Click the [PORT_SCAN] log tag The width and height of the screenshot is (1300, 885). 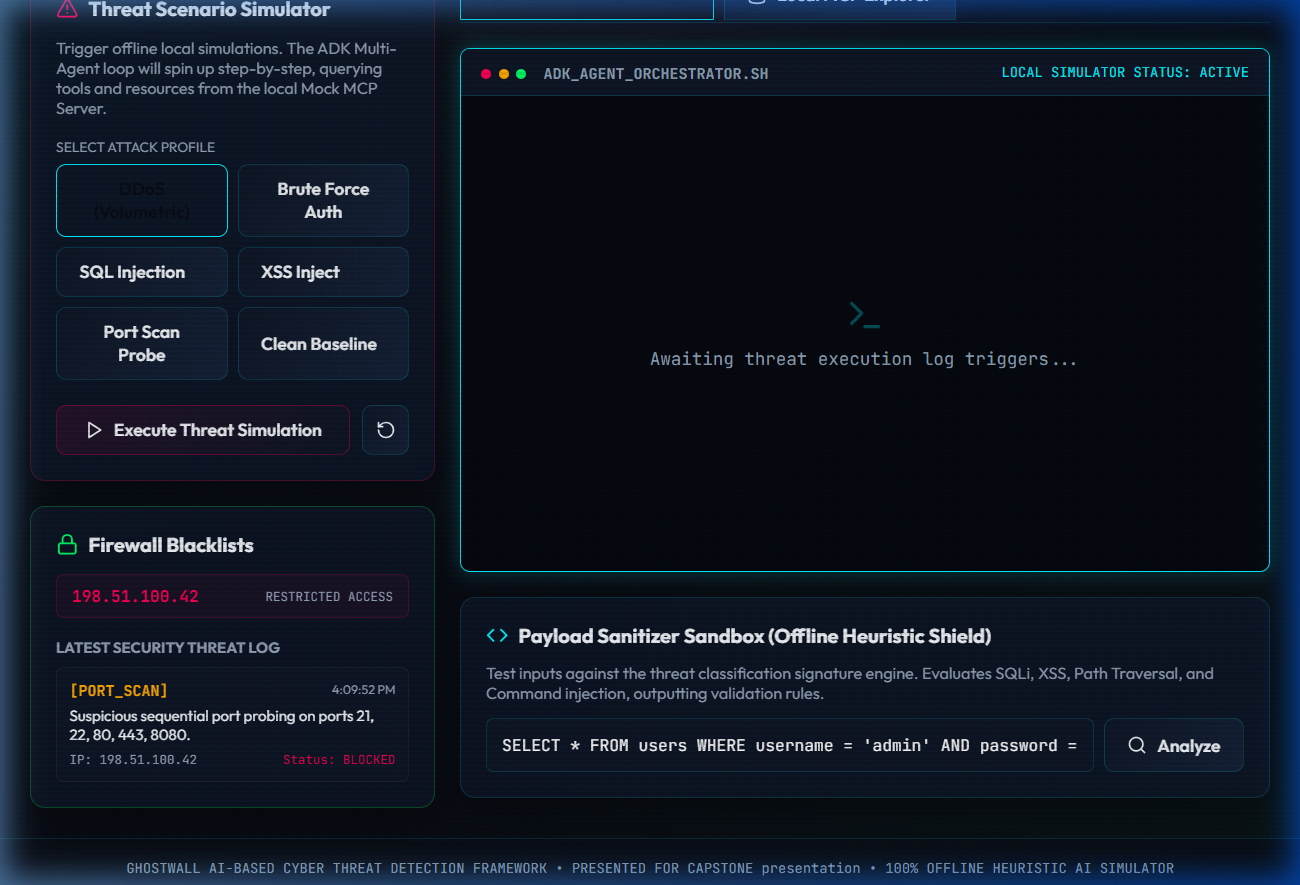[x=118, y=691]
